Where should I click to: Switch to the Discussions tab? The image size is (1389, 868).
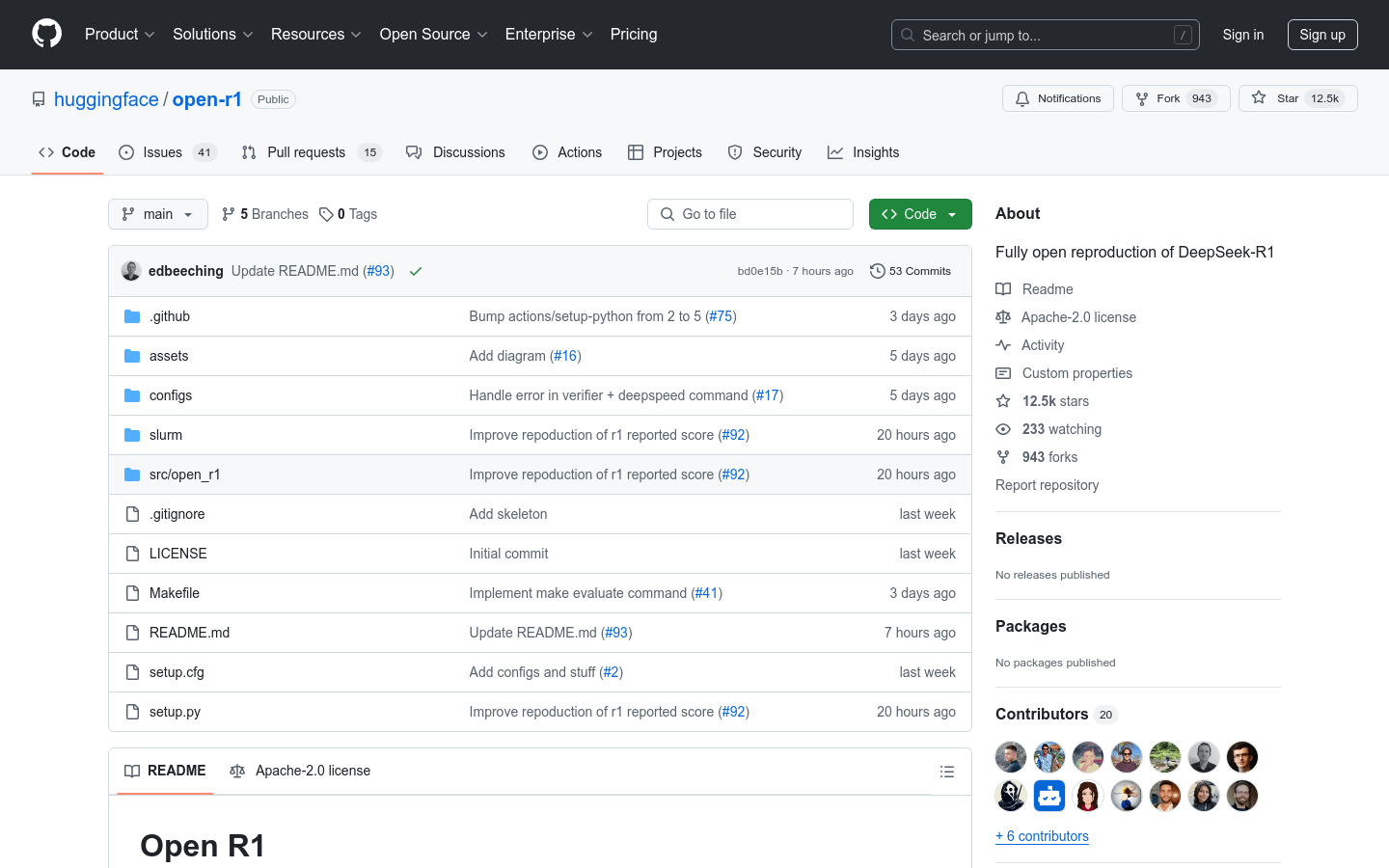pos(455,152)
